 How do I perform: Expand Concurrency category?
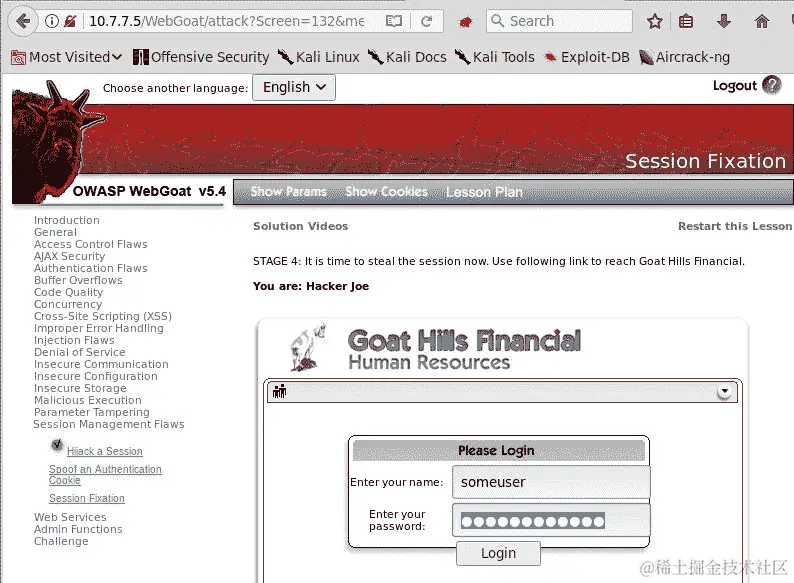pos(68,304)
